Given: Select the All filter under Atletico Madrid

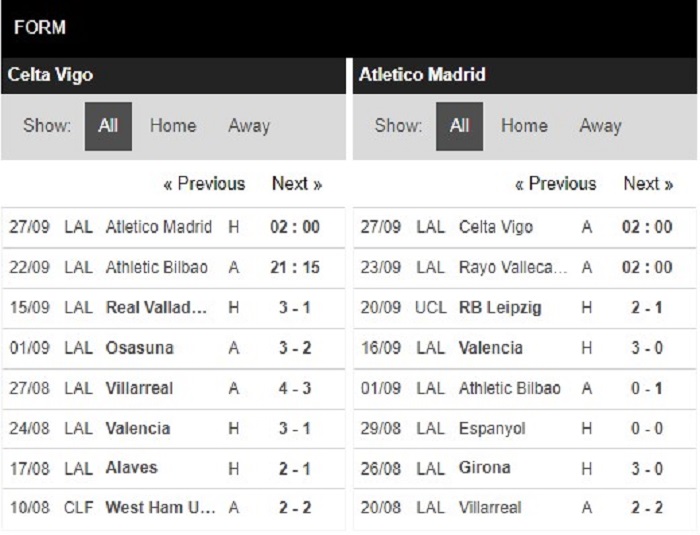Looking at the screenshot, I should 459,126.
